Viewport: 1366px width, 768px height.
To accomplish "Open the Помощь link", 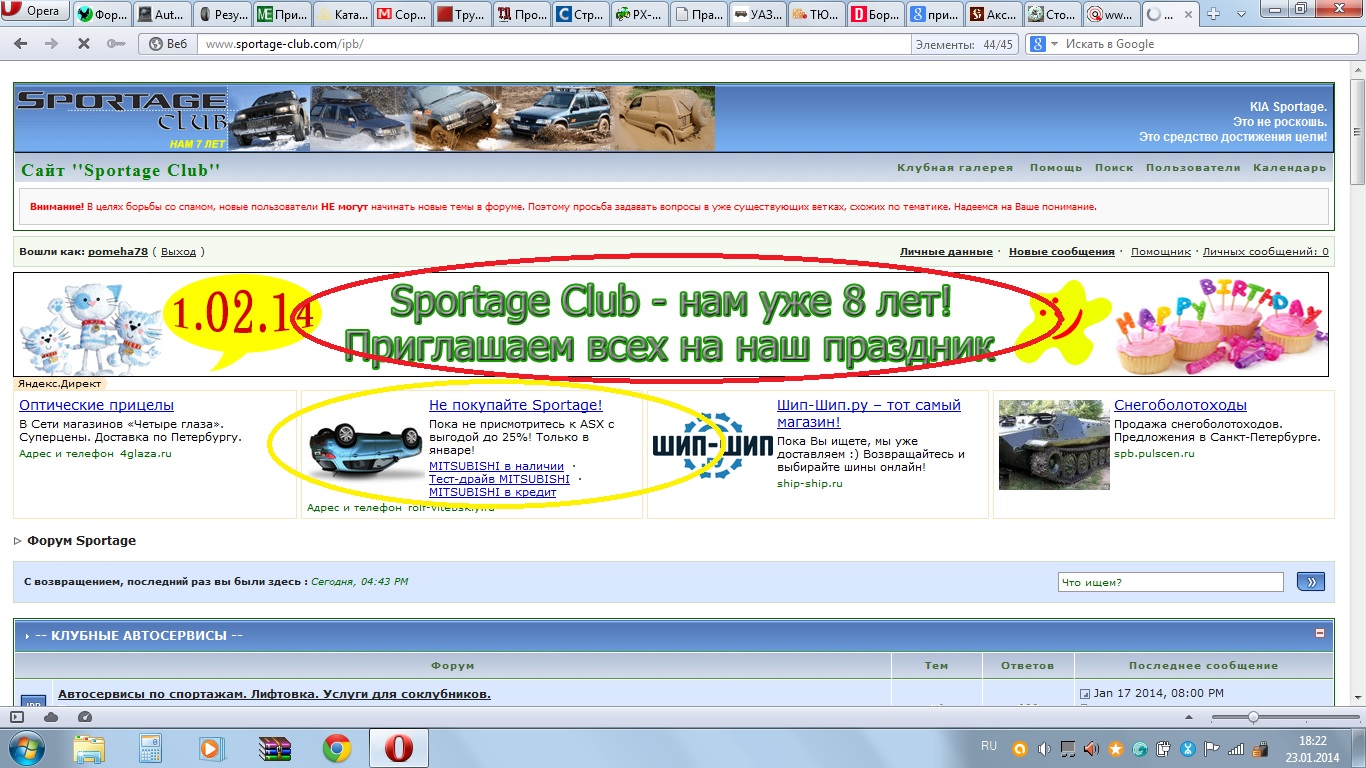I will [x=1056, y=168].
